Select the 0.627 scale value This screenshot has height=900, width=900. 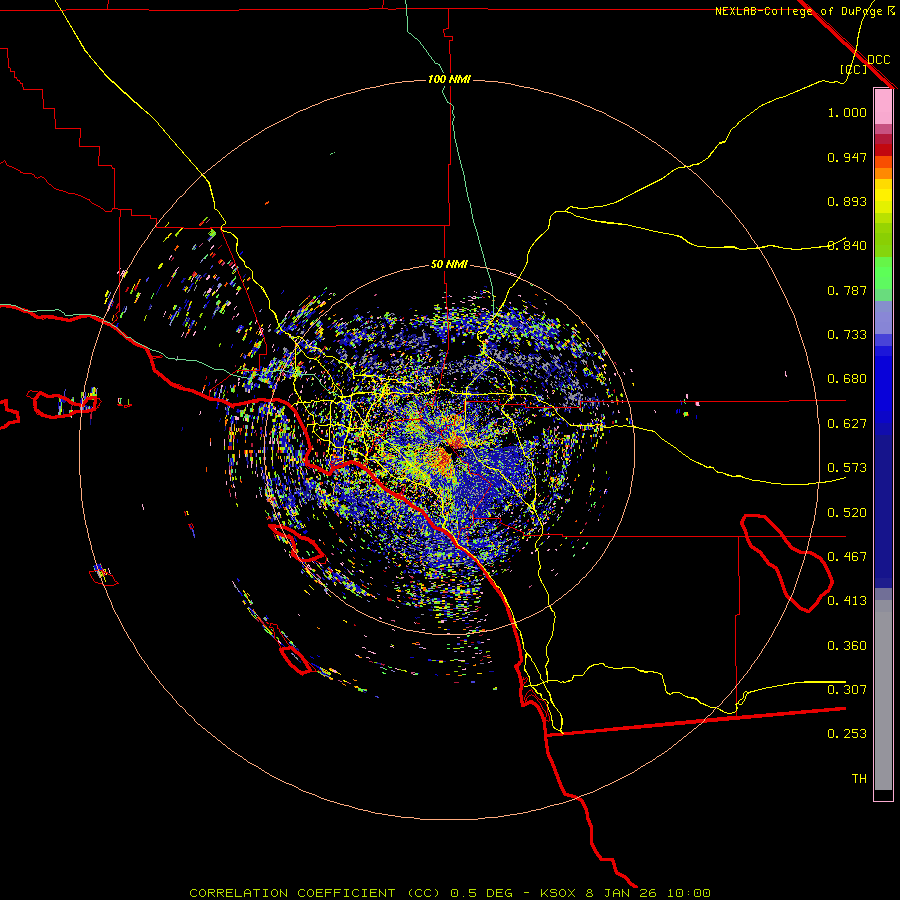(847, 424)
